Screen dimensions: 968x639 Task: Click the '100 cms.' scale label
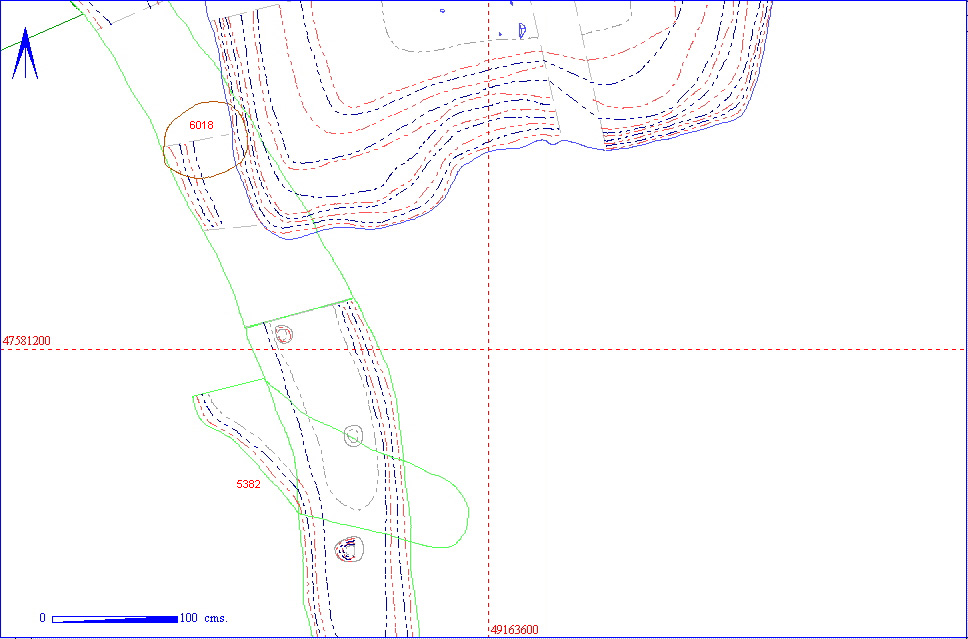pos(203,618)
